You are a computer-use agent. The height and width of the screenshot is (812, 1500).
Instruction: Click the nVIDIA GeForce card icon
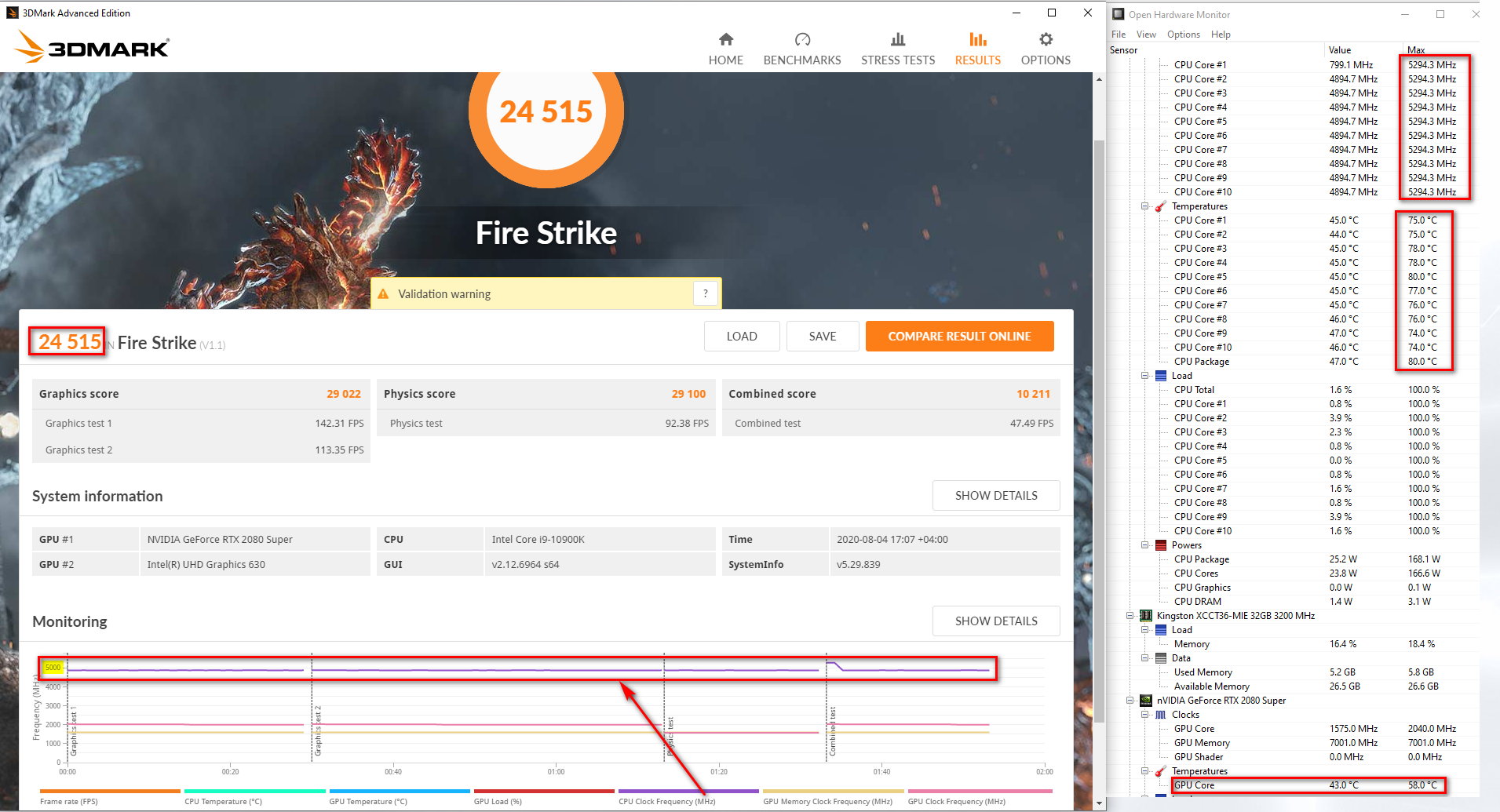pyautogui.click(x=1146, y=701)
